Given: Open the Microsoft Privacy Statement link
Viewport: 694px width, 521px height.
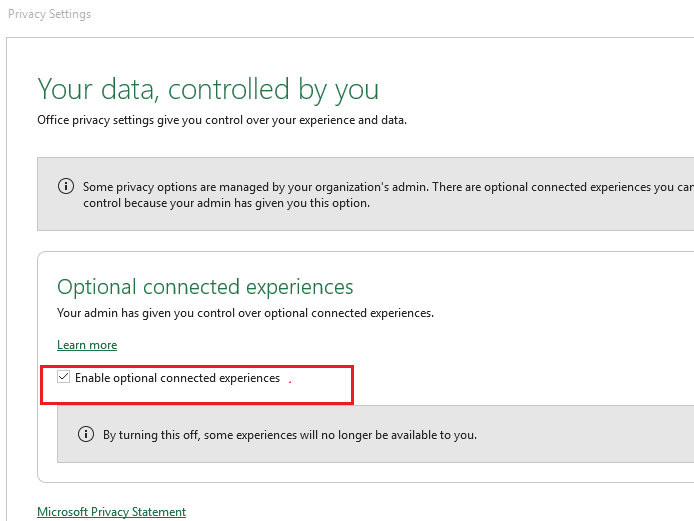Looking at the screenshot, I should tap(112, 512).
